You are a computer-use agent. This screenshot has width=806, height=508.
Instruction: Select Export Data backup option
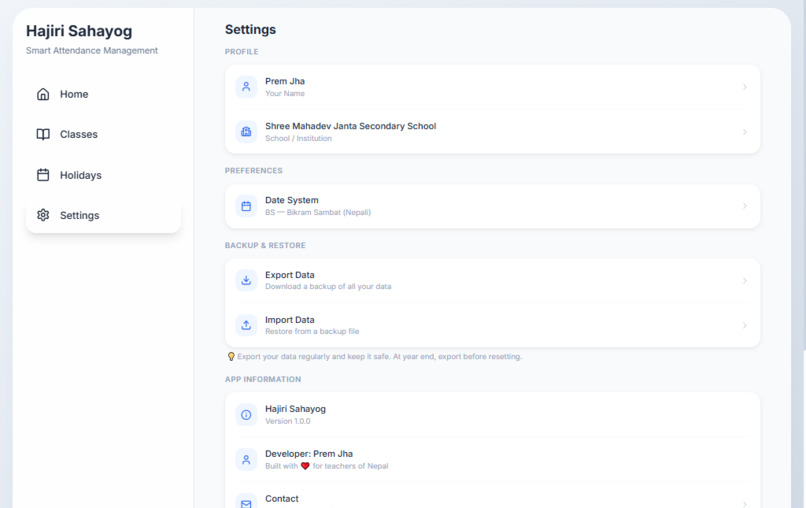point(492,280)
